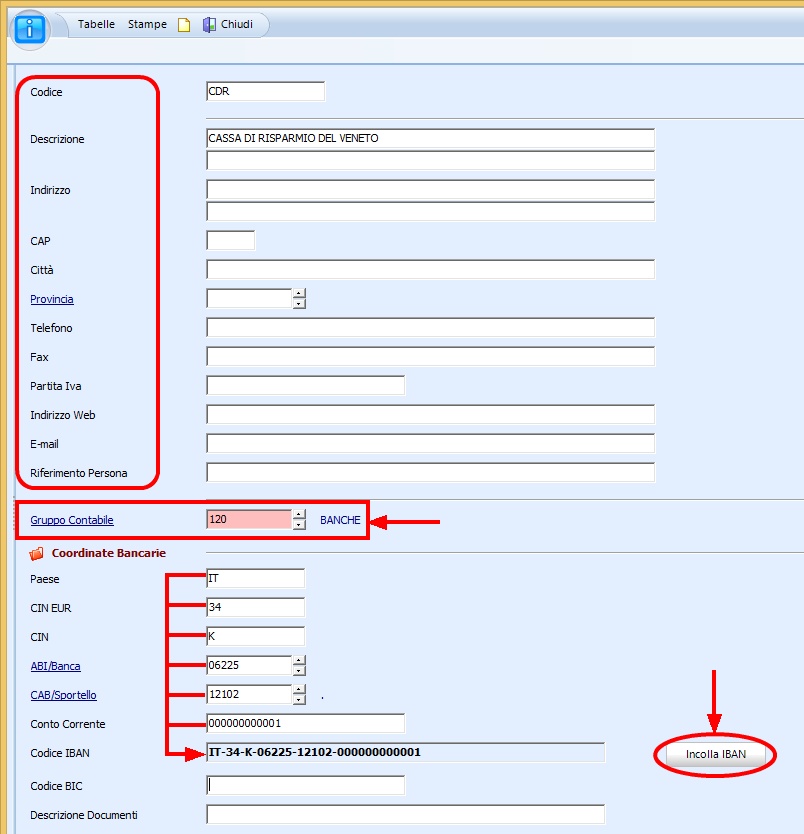The width and height of the screenshot is (804, 834).
Task: Click the Chiudi door icon
Action: click(209, 25)
